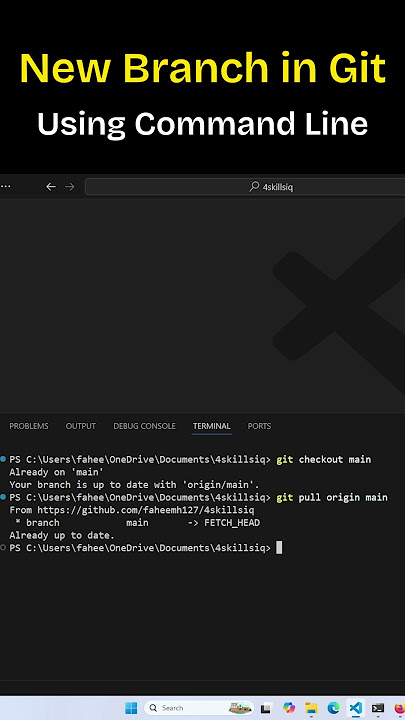Open the three-dots overflow menu

pos(6,187)
